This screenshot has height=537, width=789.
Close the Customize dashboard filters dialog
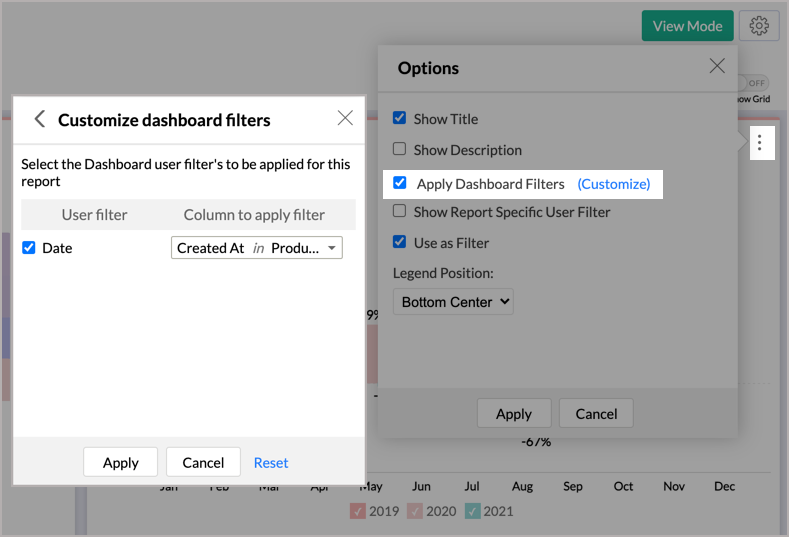[x=345, y=118]
